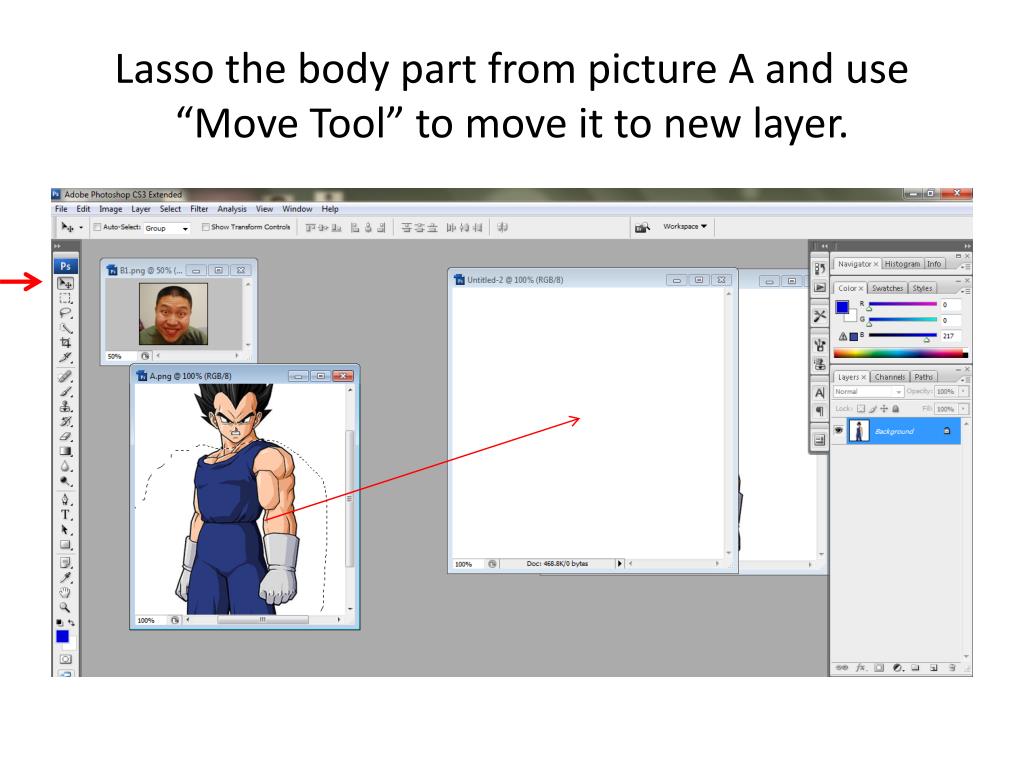Viewport: 1024px width, 768px height.
Task: Open Go to Bridge icon
Action: [x=643, y=227]
